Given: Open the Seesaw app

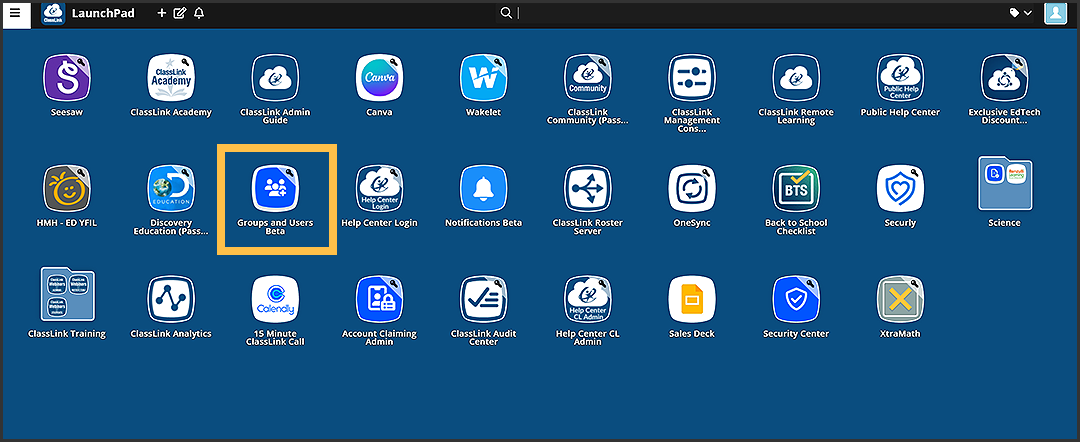Looking at the screenshot, I should (67, 77).
